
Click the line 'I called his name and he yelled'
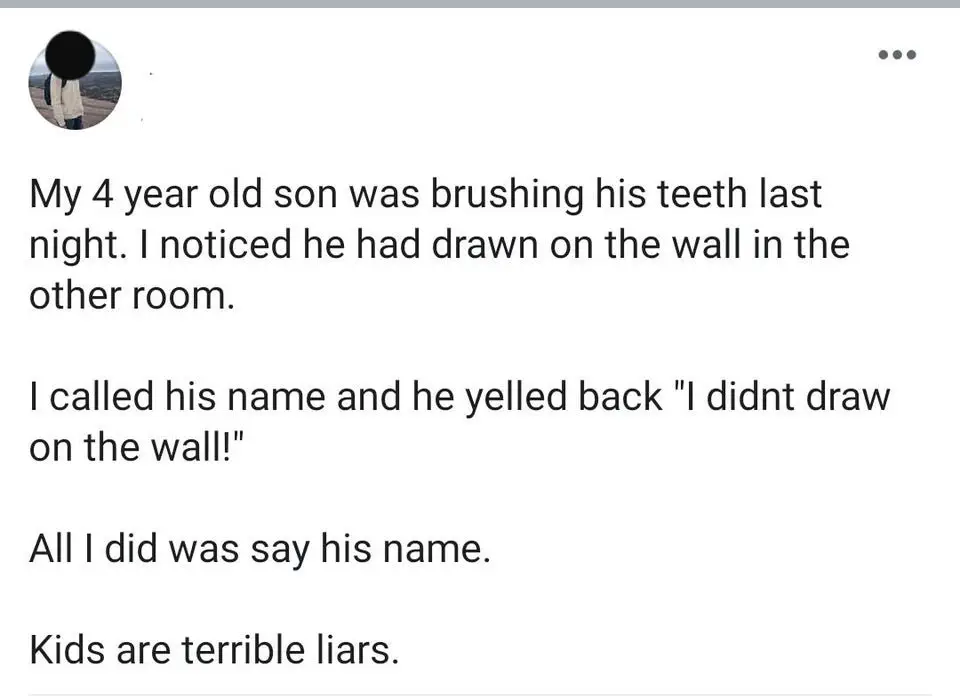(x=459, y=397)
